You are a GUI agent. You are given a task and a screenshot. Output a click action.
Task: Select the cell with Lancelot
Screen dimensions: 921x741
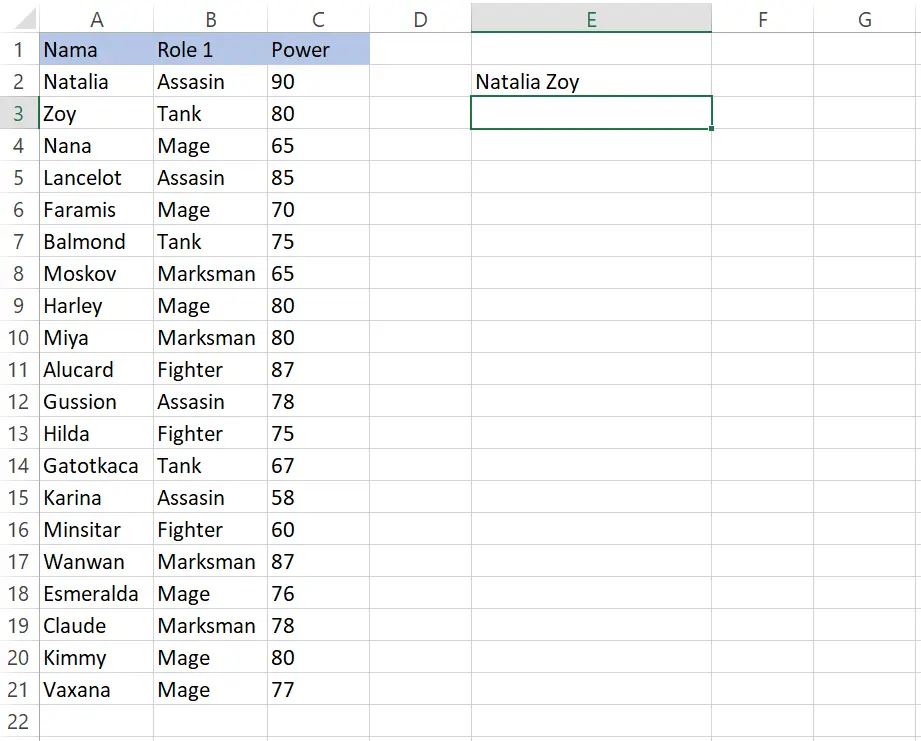click(96, 177)
